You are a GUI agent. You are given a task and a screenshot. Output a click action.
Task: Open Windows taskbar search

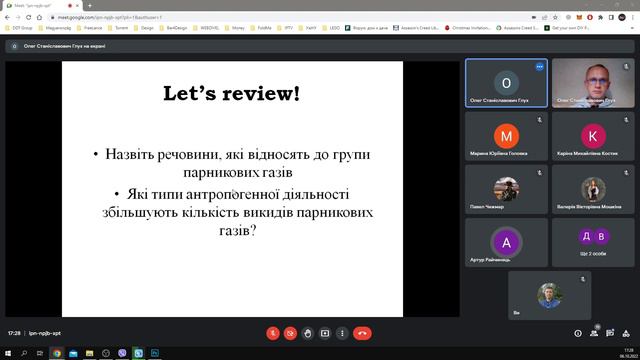pos(24,353)
